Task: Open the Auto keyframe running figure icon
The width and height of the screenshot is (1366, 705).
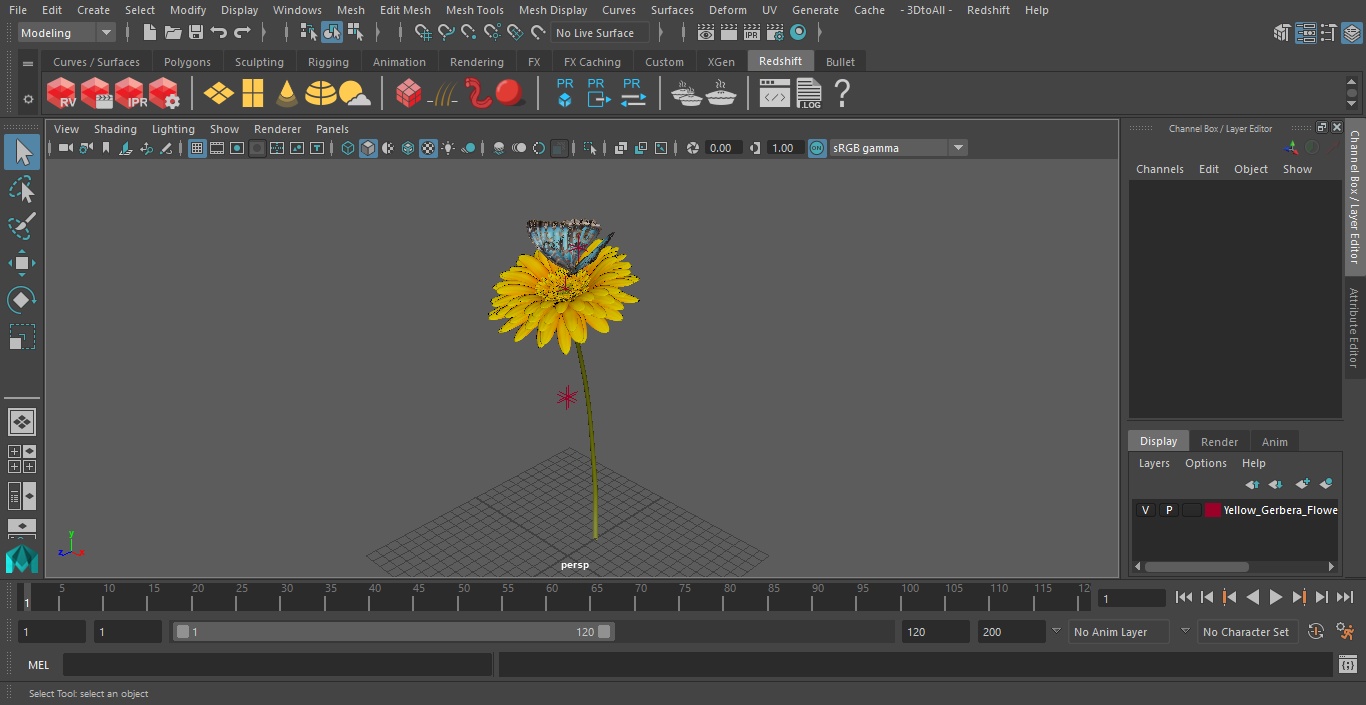Action: 1345,631
